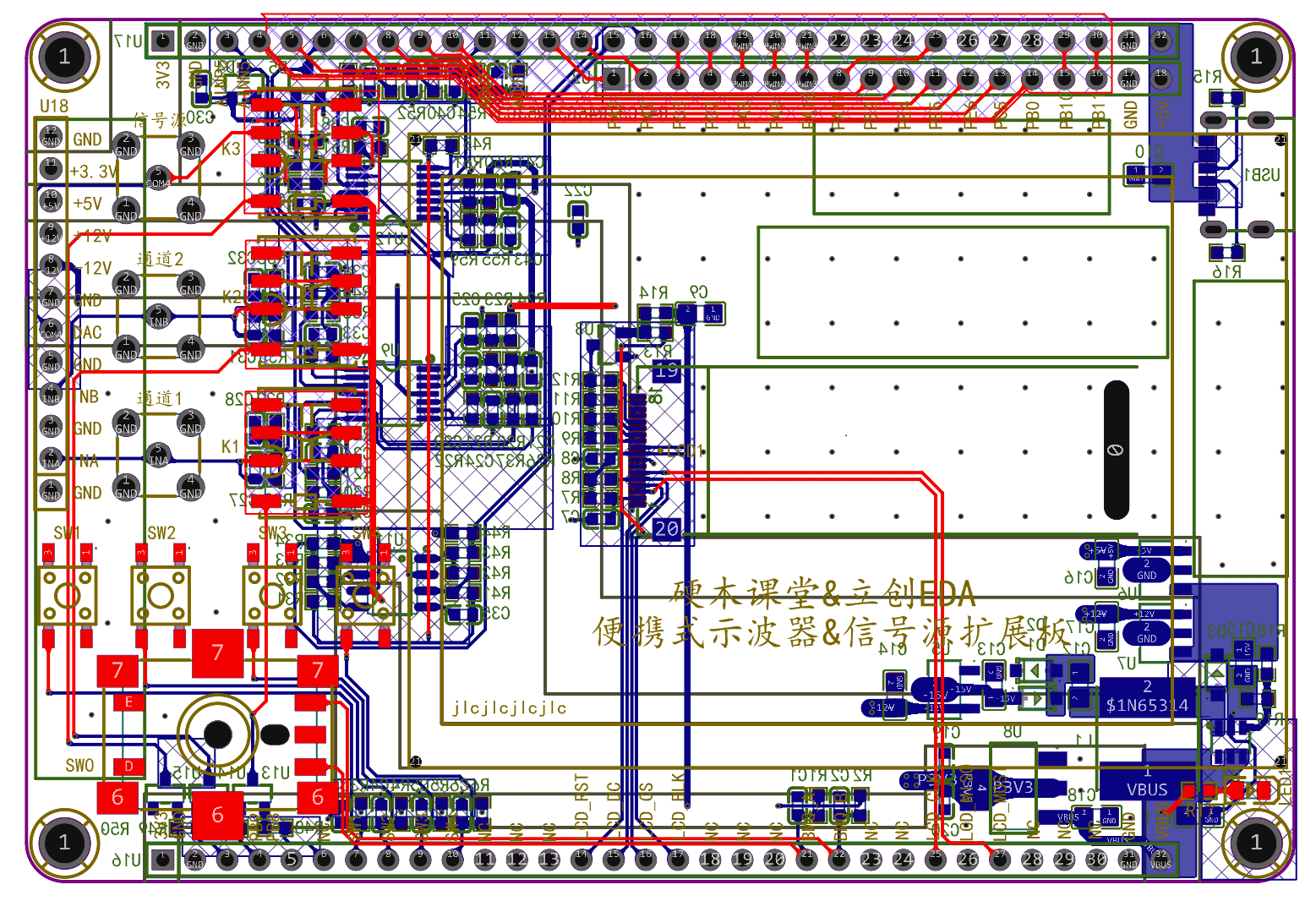1316x901 pixels.
Task: Click U18 pin 2 INA pad
Action: (x=51, y=457)
